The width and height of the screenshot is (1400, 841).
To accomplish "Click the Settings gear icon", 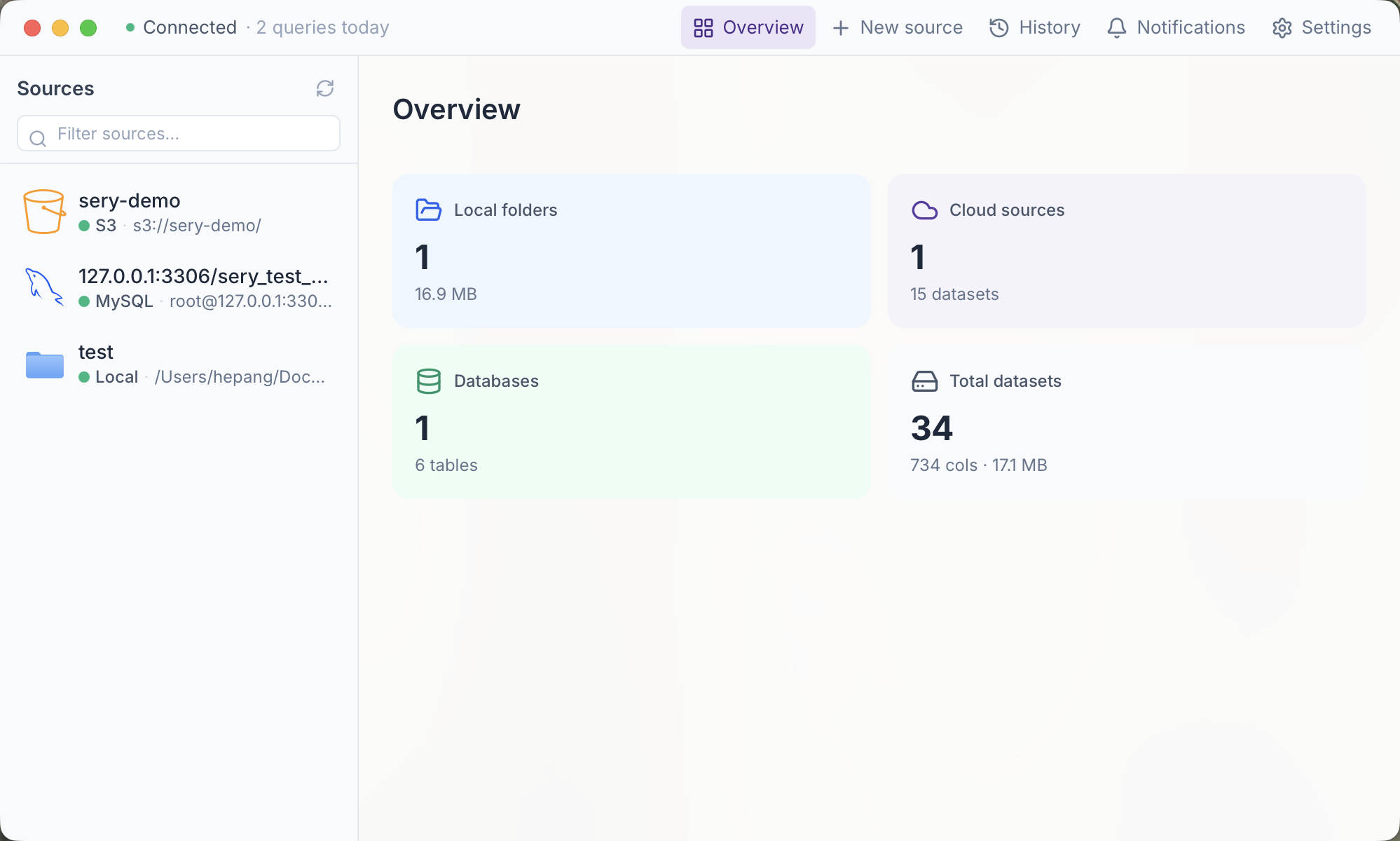I will (1282, 27).
